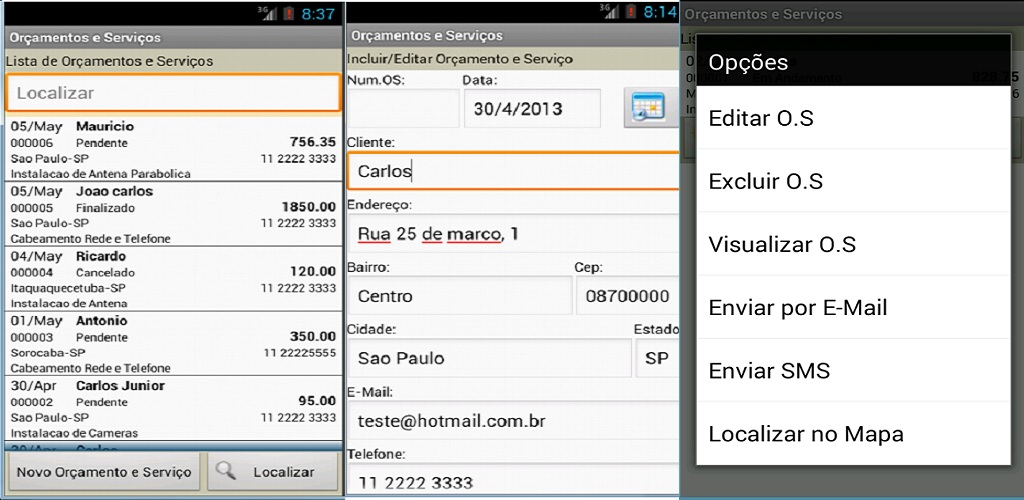Open Ricardo order 000004 entry
This screenshot has width=1024, height=500.
pos(173,279)
